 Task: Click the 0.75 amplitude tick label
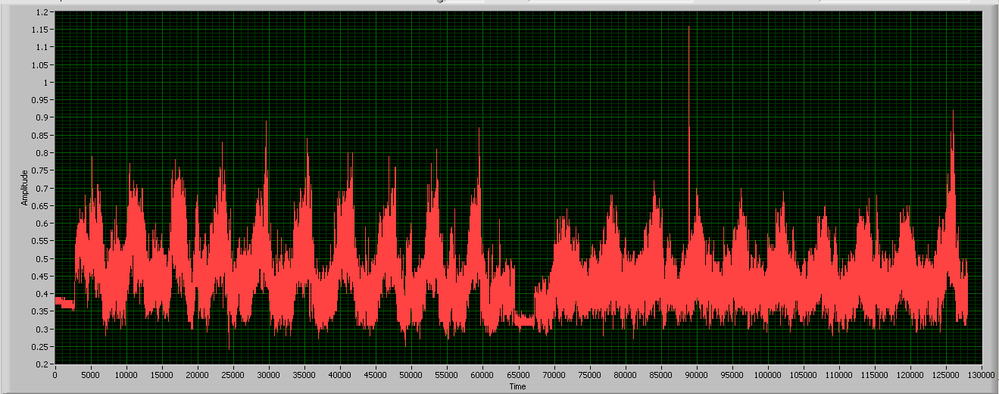click(44, 170)
